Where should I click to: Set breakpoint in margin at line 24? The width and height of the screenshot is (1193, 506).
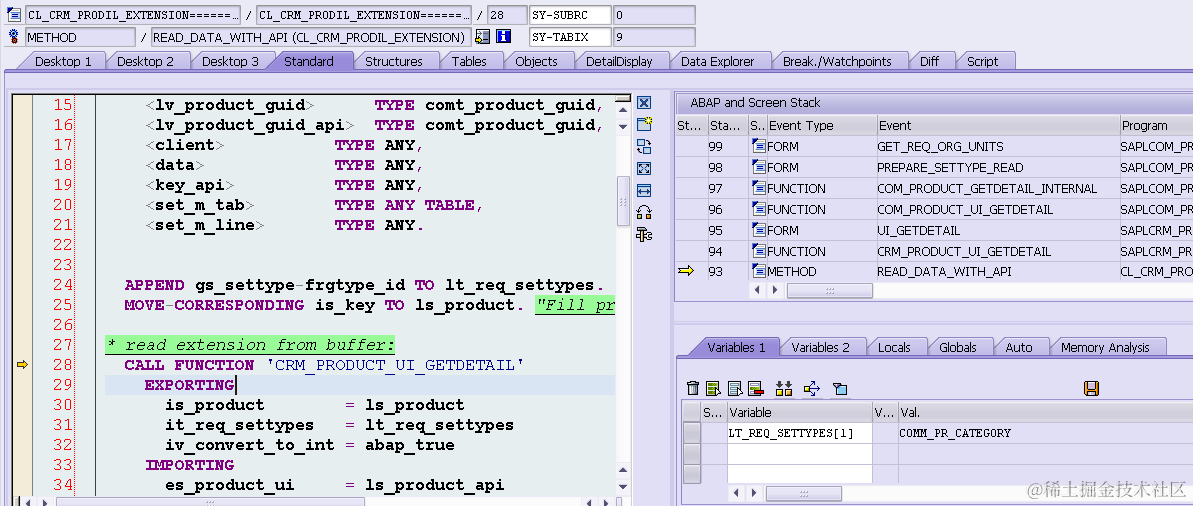22,285
